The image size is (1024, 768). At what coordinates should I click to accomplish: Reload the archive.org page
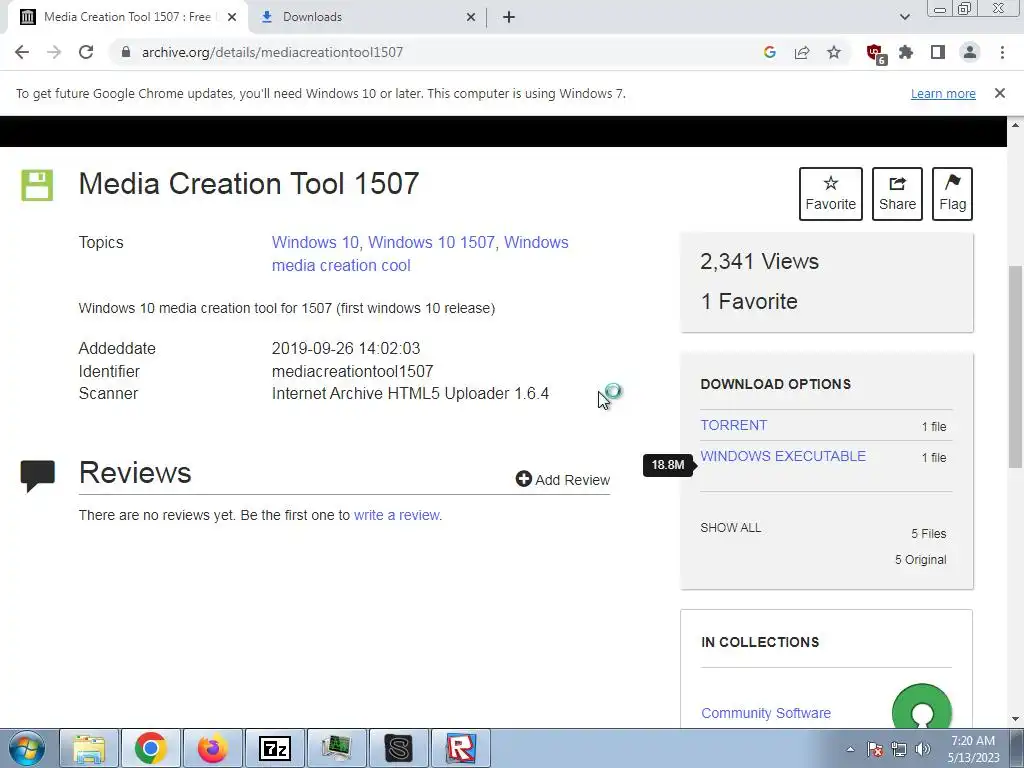[x=86, y=52]
